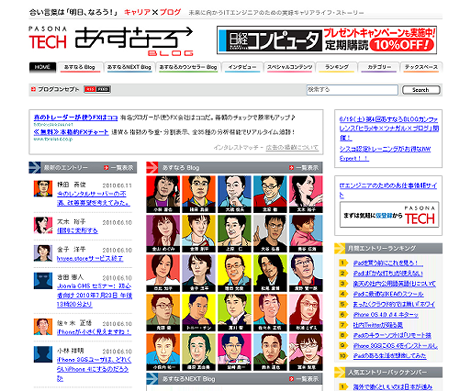Viewport: 470px width, 391px height.
Task: Open portrait of woman in profile on pink background
Action: pos(306,194)
